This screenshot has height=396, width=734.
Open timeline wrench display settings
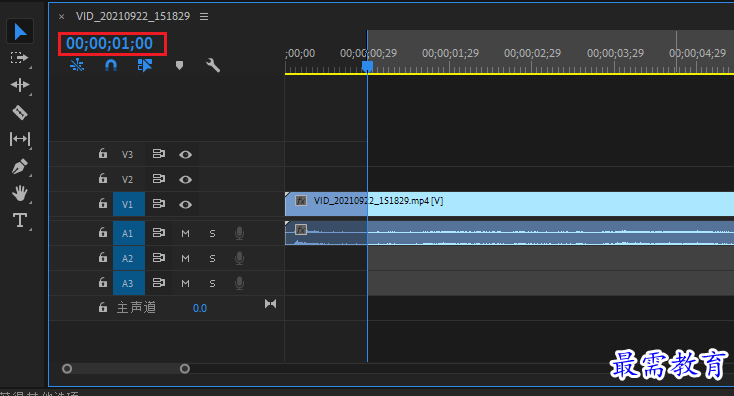213,65
